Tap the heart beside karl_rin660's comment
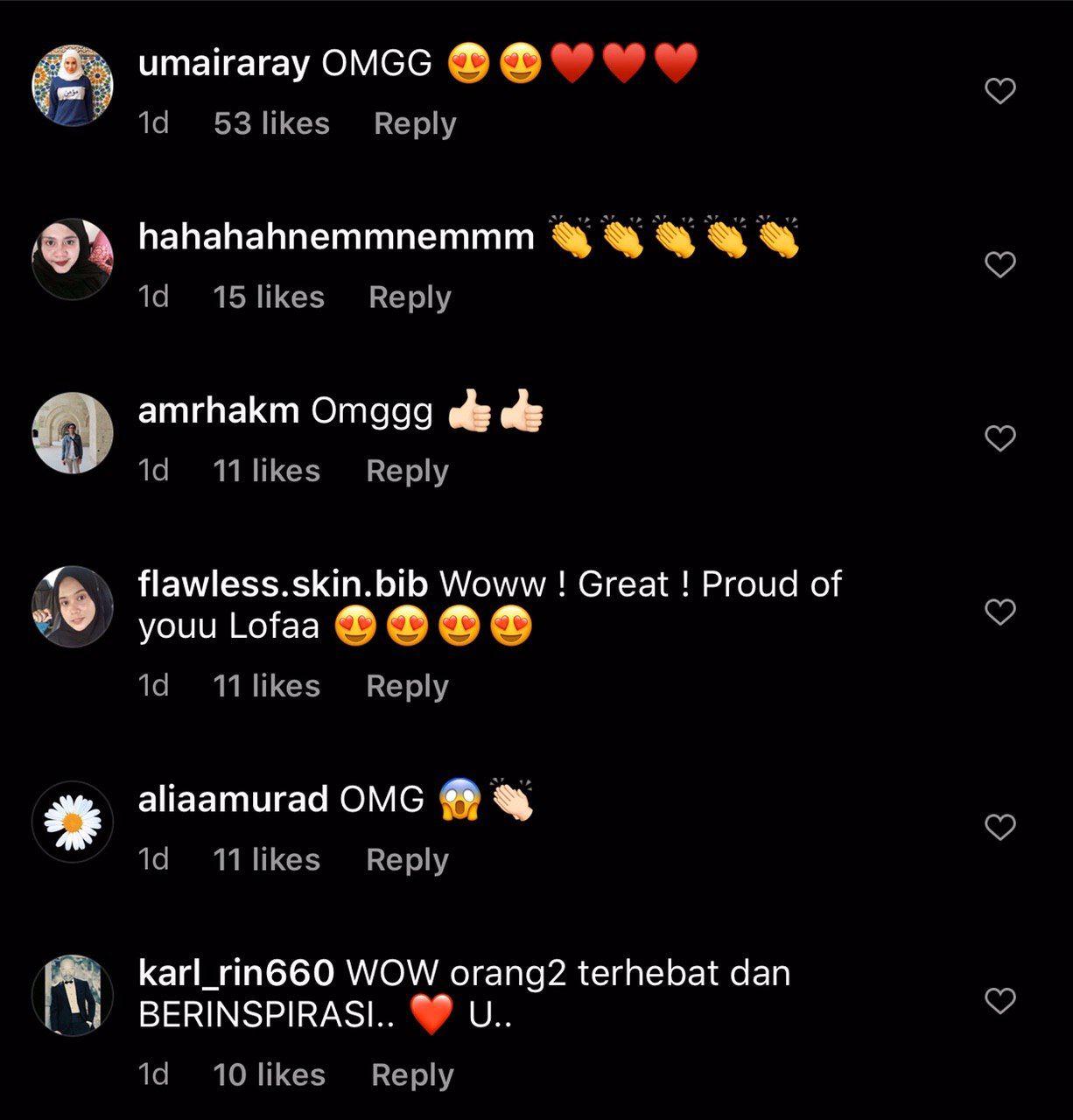This screenshot has width=1073, height=1120. (999, 999)
